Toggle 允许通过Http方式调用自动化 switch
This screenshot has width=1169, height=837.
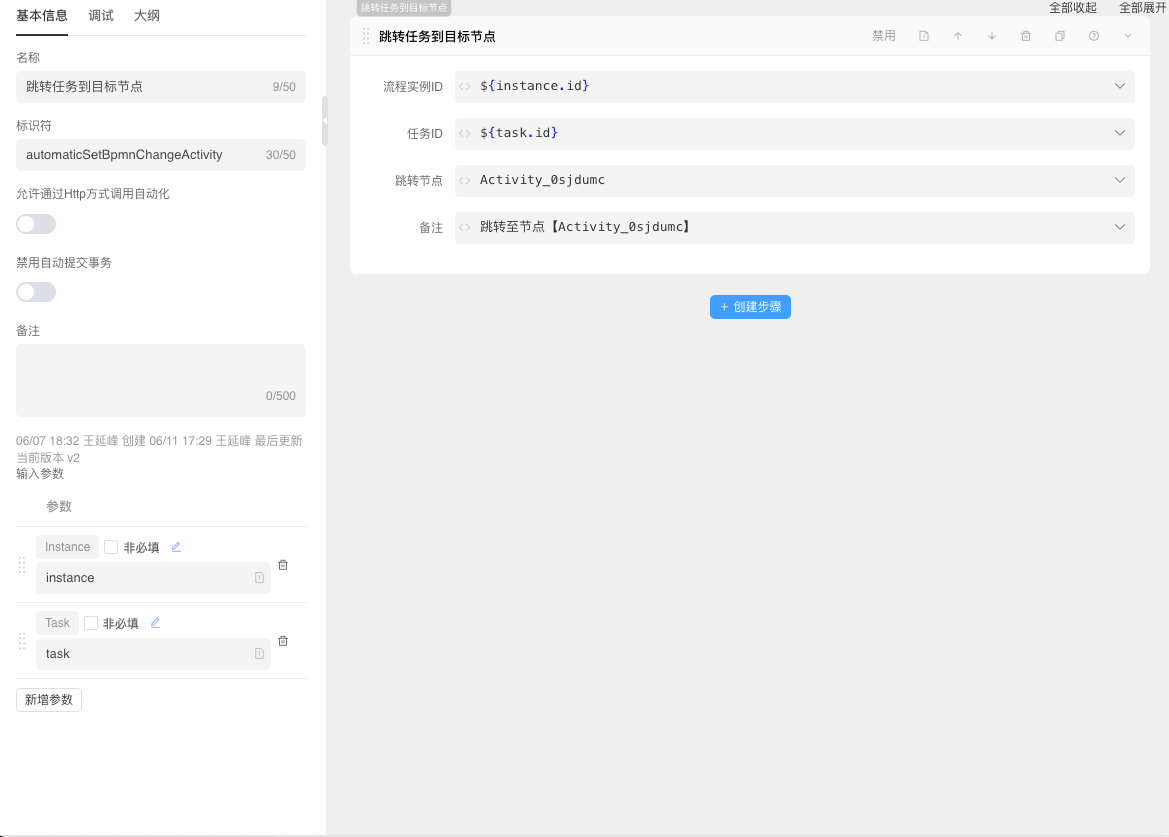(x=36, y=224)
